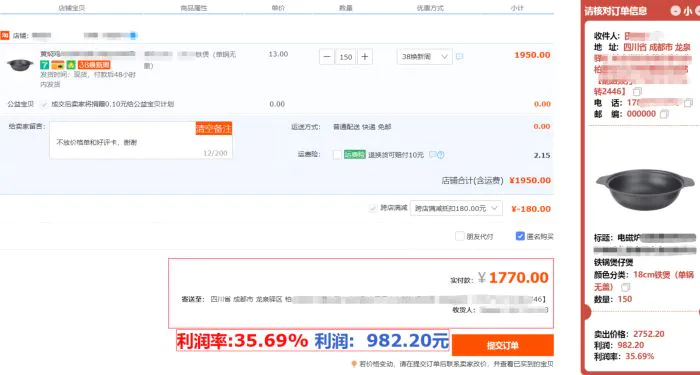Click the orange submit order button
The height and width of the screenshot is (375, 700).
[503, 346]
